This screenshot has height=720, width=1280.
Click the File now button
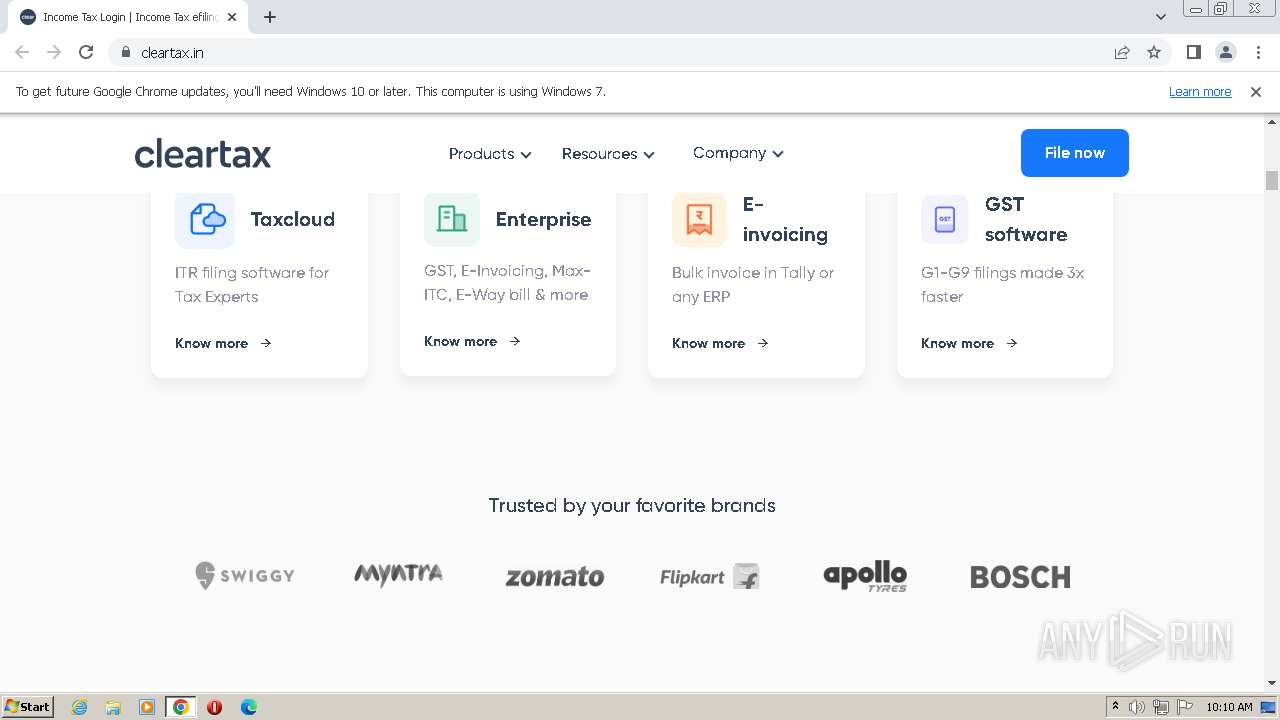1075,153
